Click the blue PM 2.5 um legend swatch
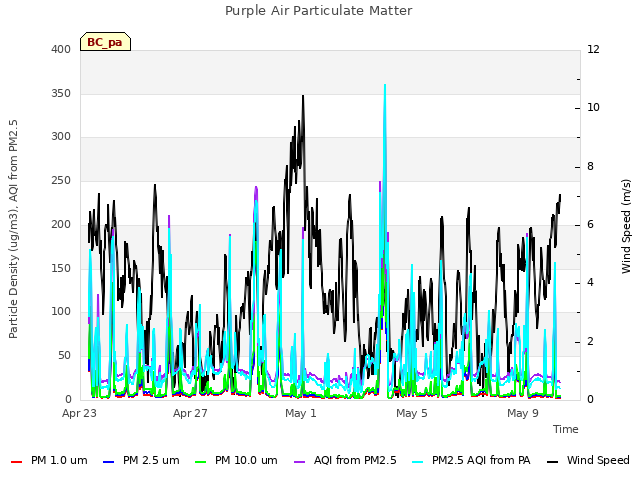The image size is (640, 480). [109, 462]
